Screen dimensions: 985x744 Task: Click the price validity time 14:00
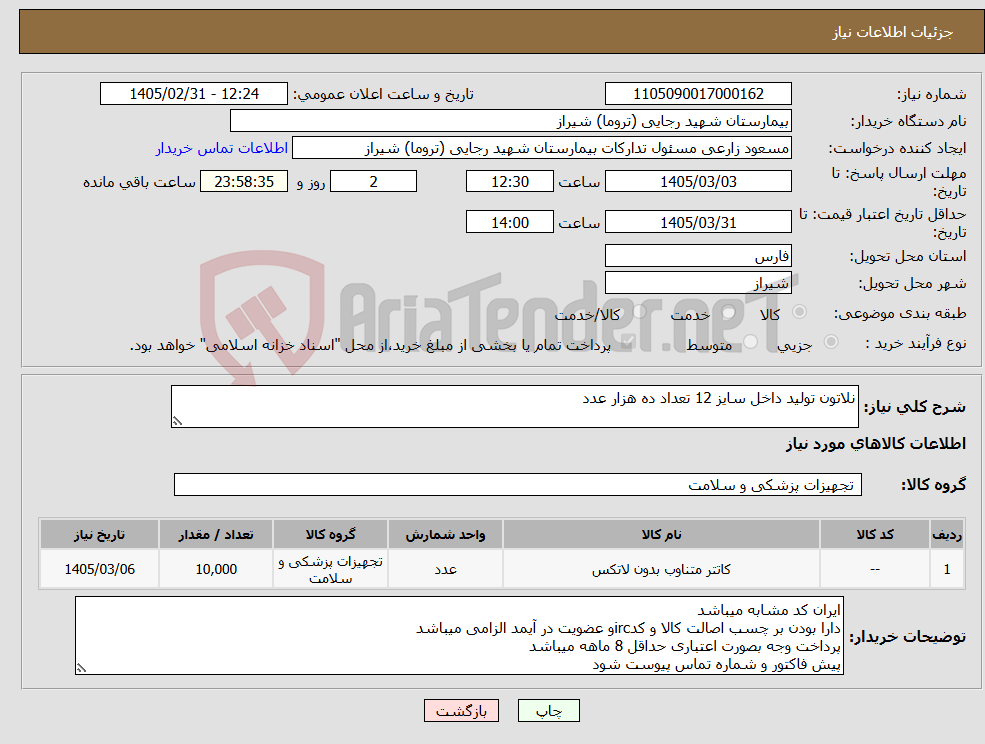[x=509, y=222]
